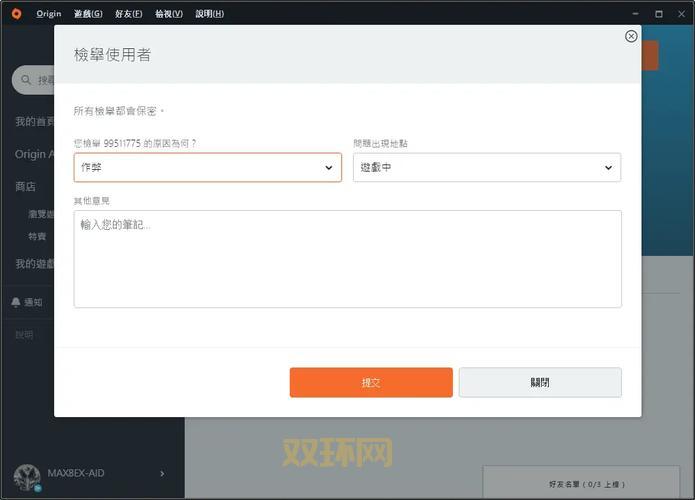Viewport: 695px width, 500px height.
Task: Open the 遊戲(G) menu
Action: 88,14
